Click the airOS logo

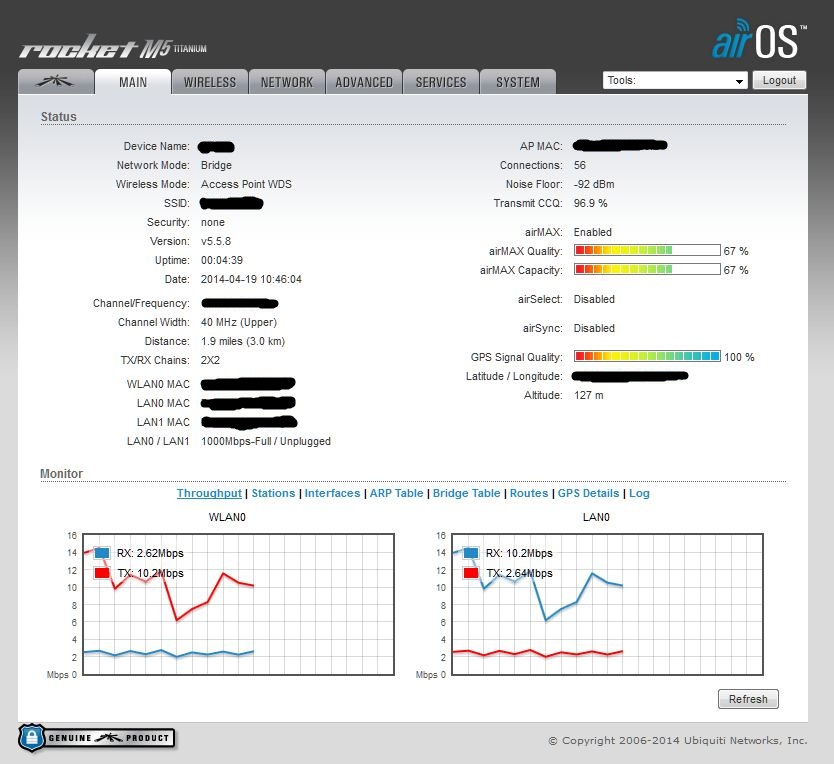tap(759, 39)
